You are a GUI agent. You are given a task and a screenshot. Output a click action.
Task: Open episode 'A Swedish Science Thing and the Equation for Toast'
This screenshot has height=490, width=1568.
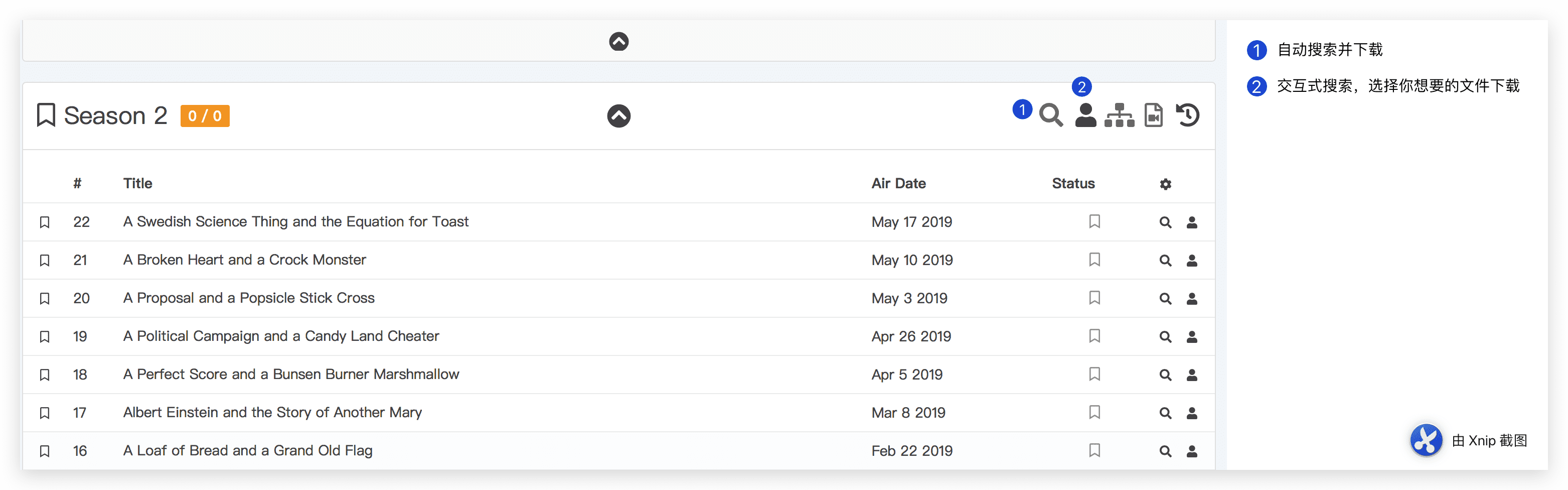click(296, 222)
